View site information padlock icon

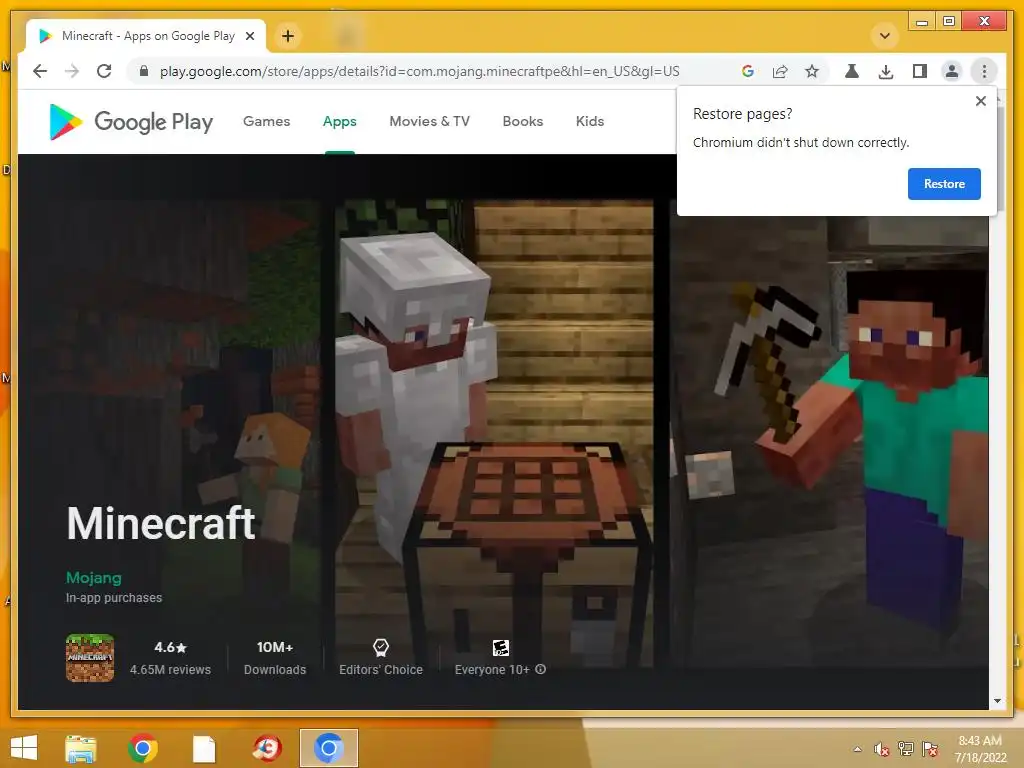(144, 71)
